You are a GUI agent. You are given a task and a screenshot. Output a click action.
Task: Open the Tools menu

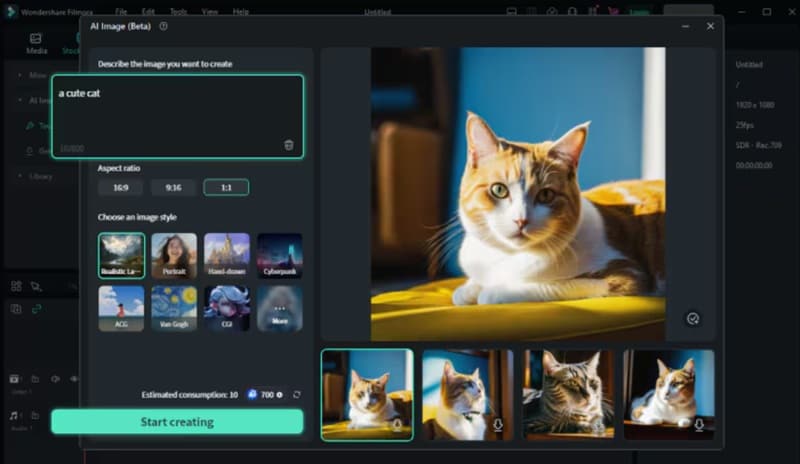pos(178,11)
